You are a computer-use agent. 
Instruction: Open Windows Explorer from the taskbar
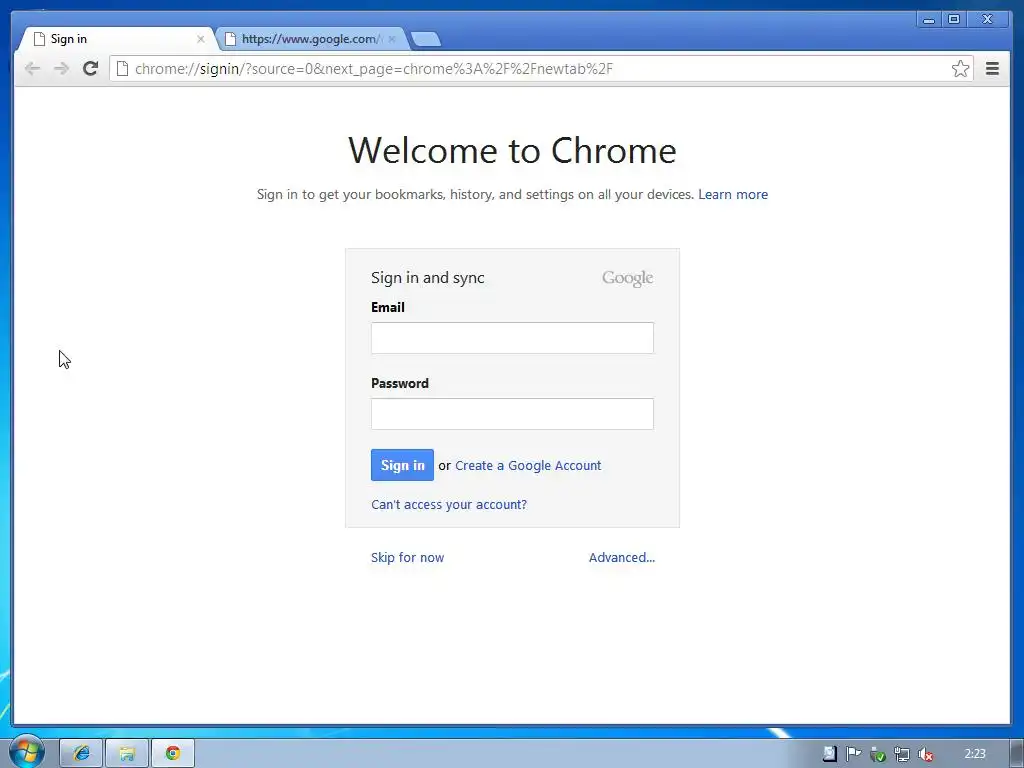point(127,753)
